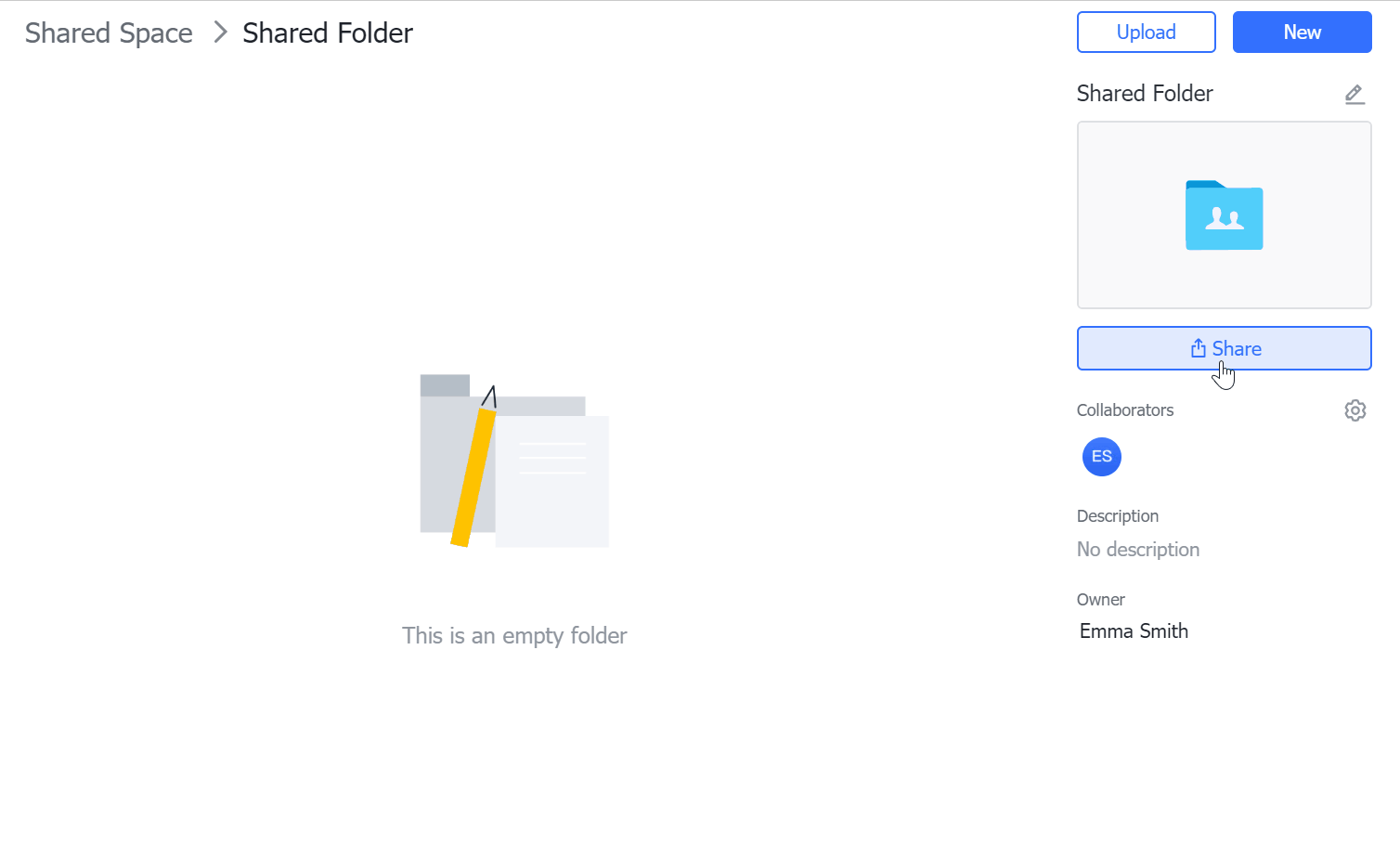Edit the 'No description' placeholder text
Screen dimensions: 1400x858
point(1137,550)
